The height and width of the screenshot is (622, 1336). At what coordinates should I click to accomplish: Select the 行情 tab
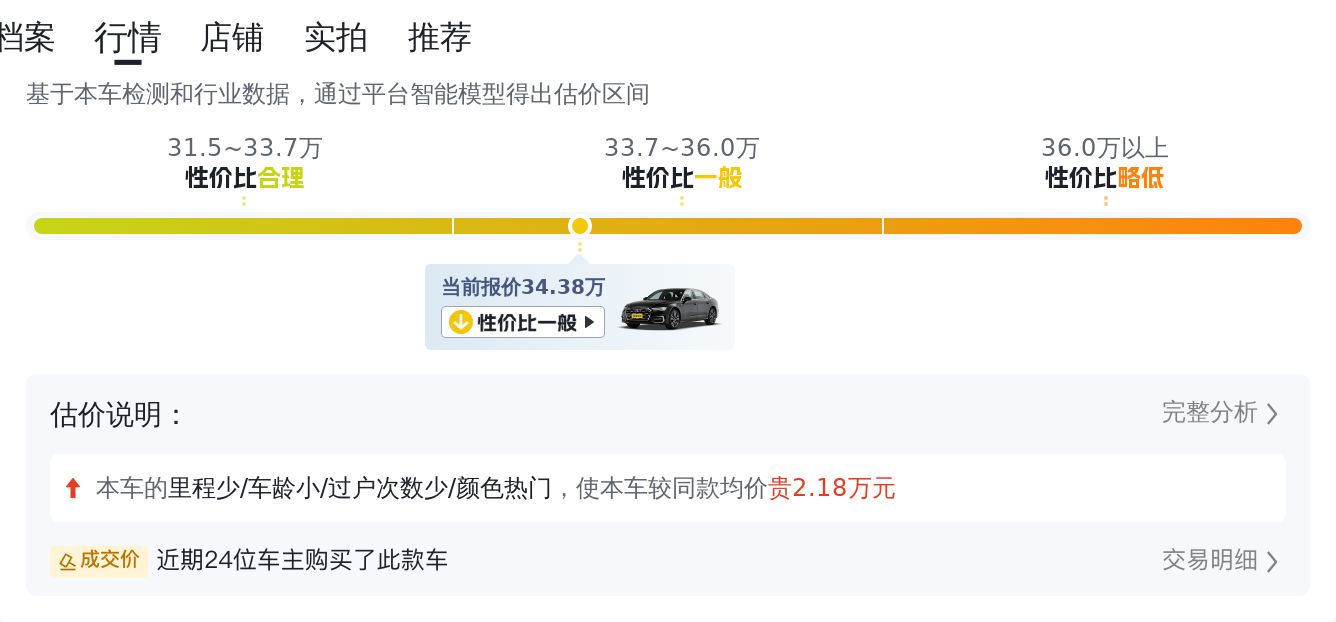coord(127,38)
